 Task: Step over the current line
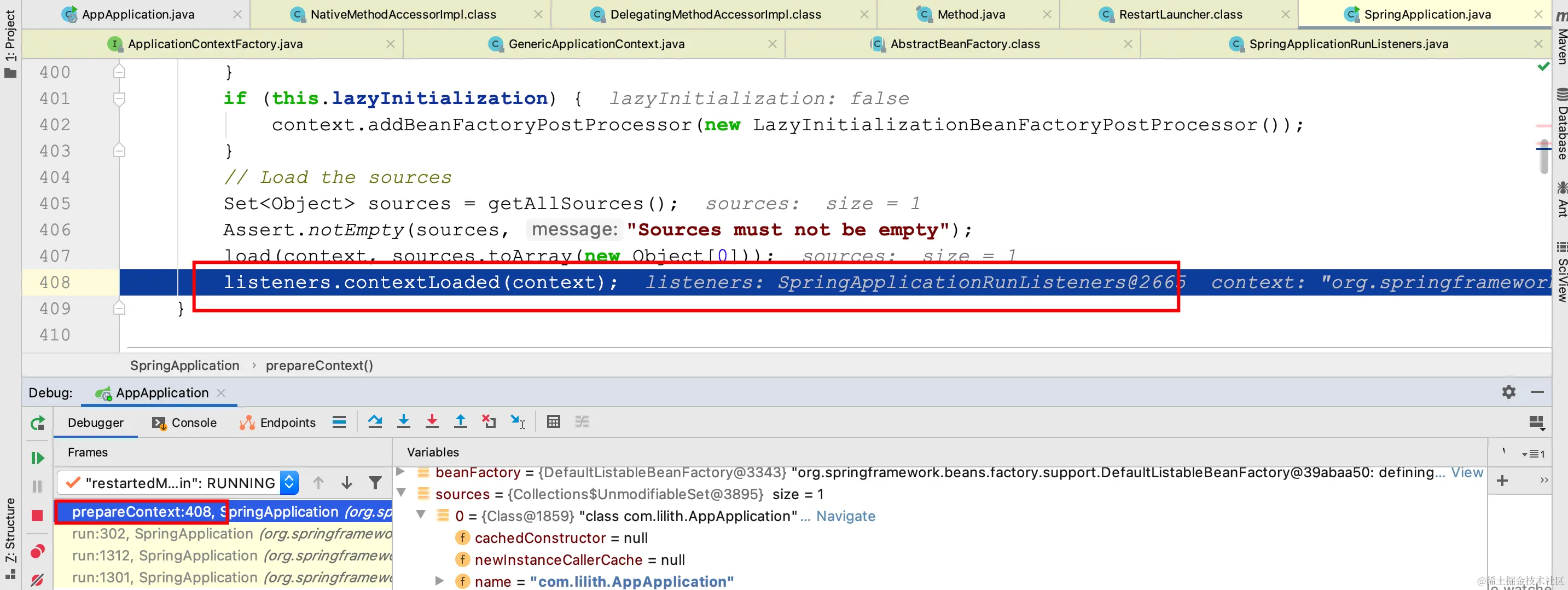pyautogui.click(x=375, y=421)
